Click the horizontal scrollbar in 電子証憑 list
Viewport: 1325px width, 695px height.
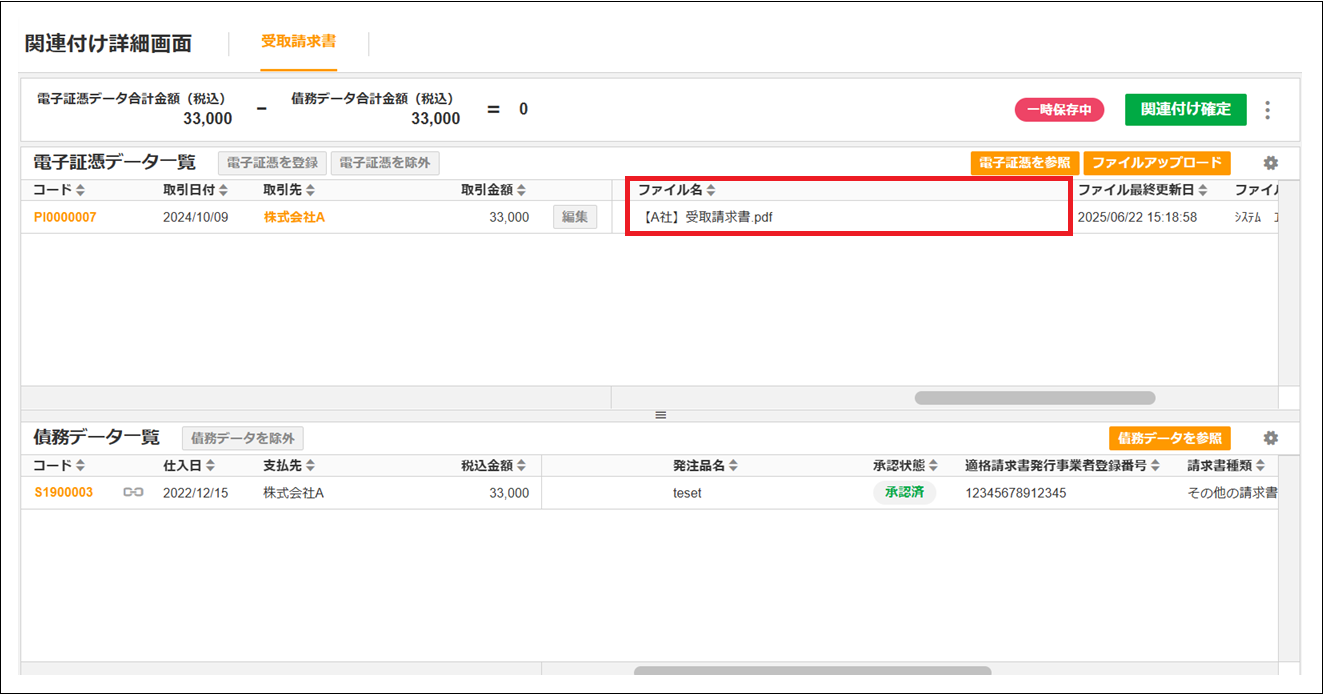1034,398
